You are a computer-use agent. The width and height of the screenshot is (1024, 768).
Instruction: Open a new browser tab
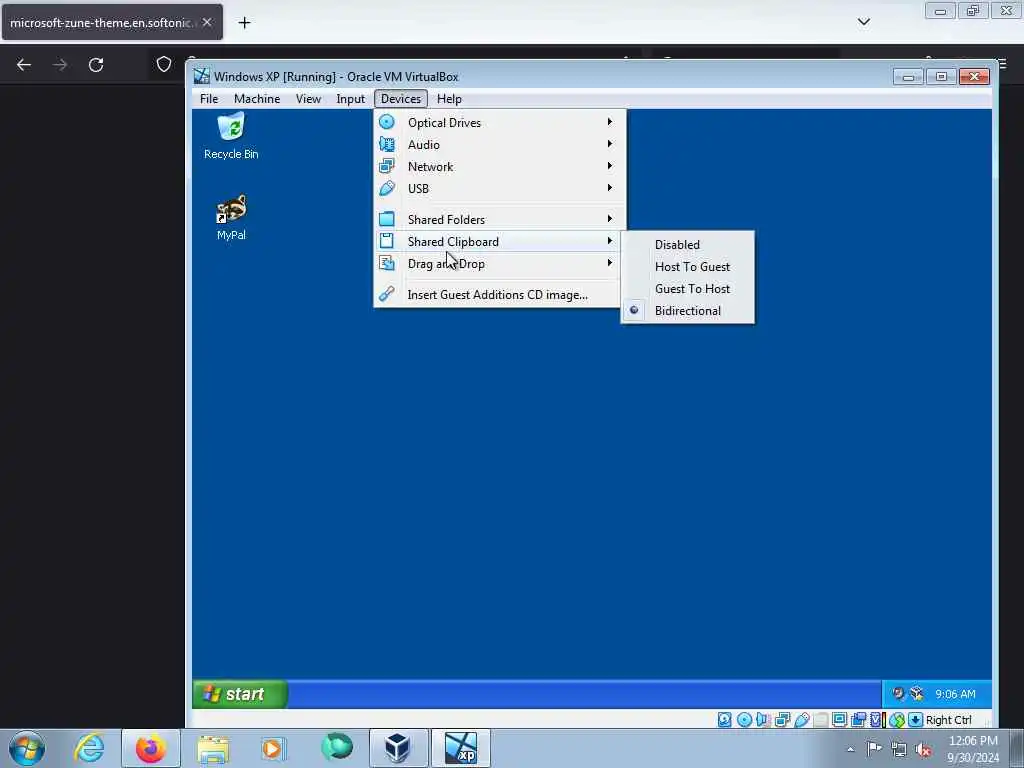click(244, 23)
